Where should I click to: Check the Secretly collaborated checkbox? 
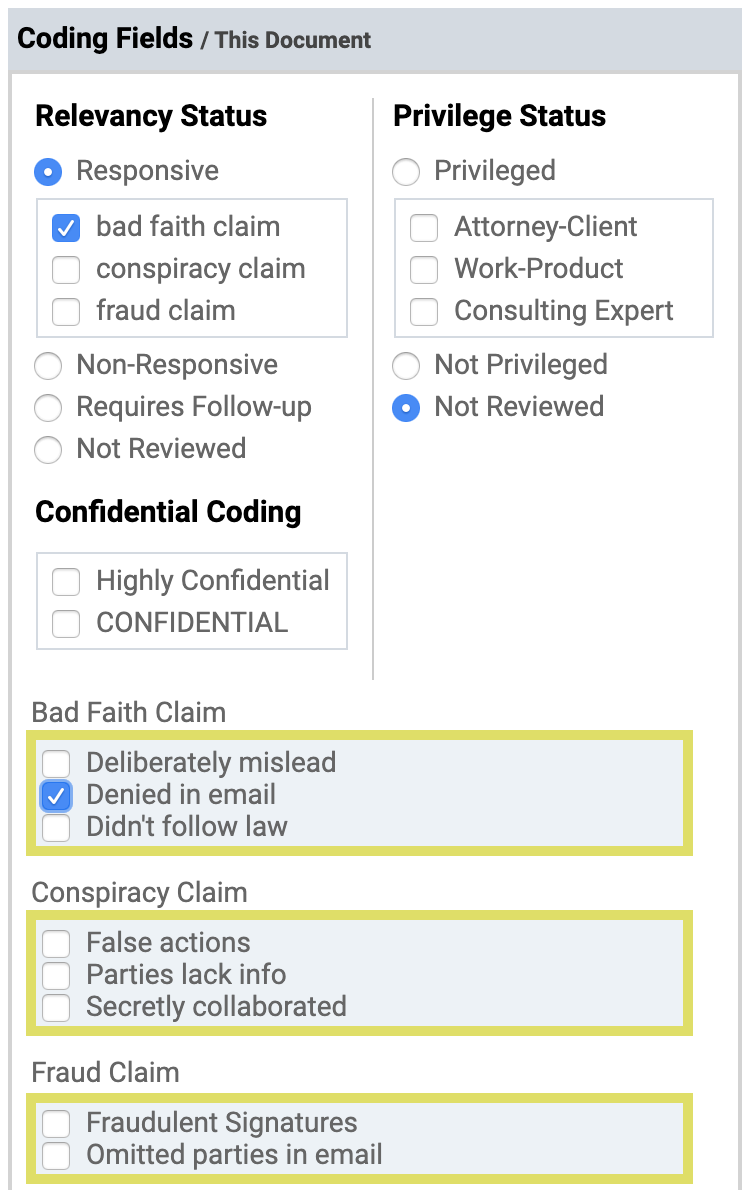[56, 1008]
